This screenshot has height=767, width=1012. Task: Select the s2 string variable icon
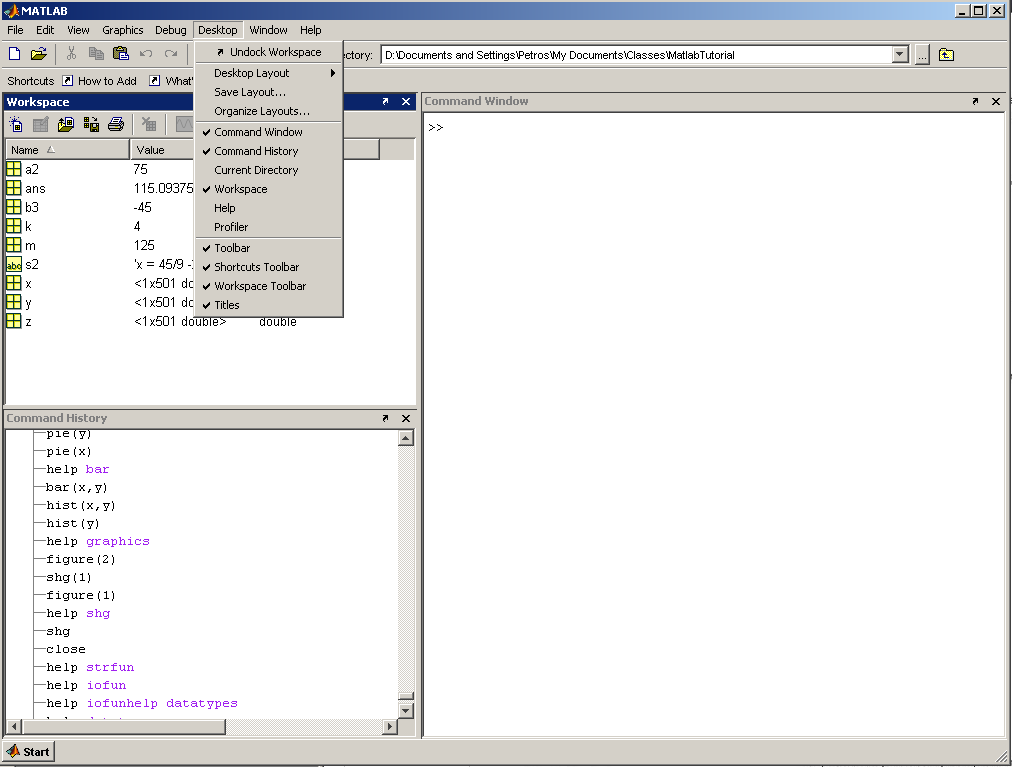point(14,265)
